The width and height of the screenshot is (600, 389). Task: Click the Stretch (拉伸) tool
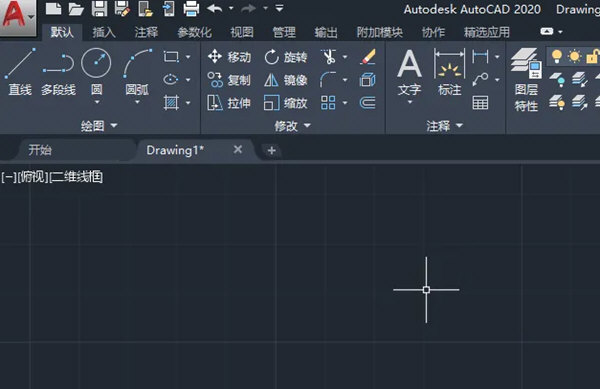tap(229, 103)
